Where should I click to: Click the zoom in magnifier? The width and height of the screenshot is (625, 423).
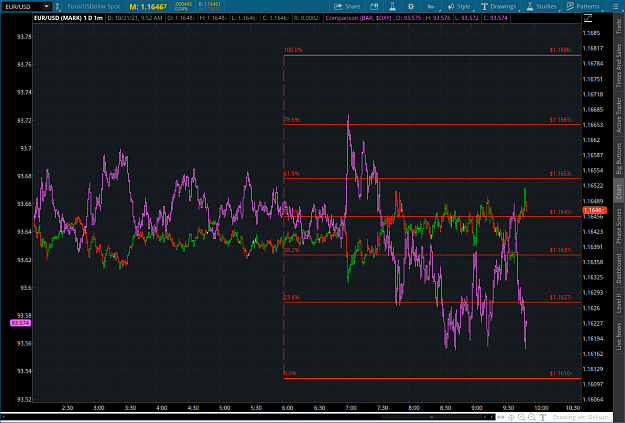(x=521, y=417)
